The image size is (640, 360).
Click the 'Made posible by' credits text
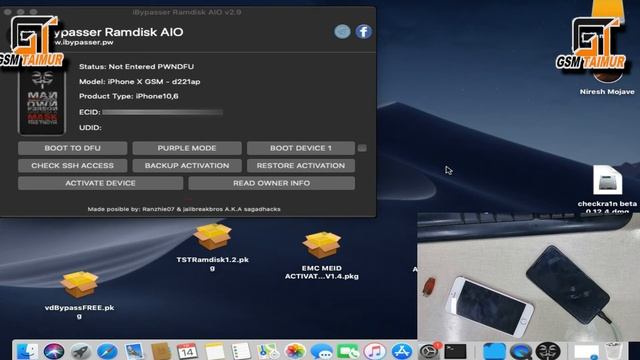[184, 209]
